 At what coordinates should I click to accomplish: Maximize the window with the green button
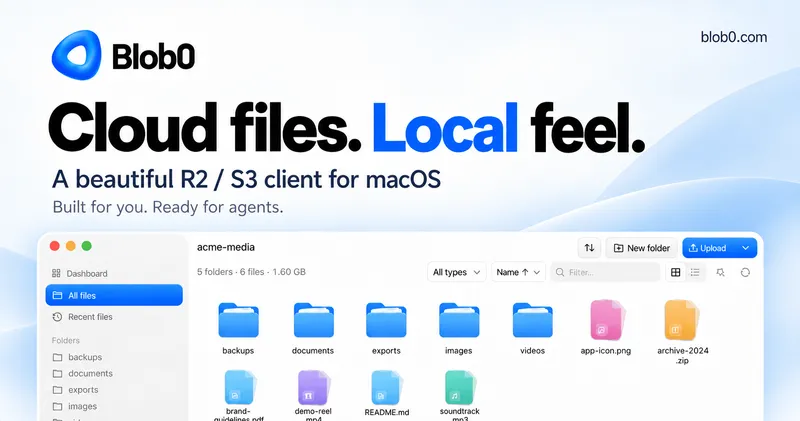pos(87,246)
